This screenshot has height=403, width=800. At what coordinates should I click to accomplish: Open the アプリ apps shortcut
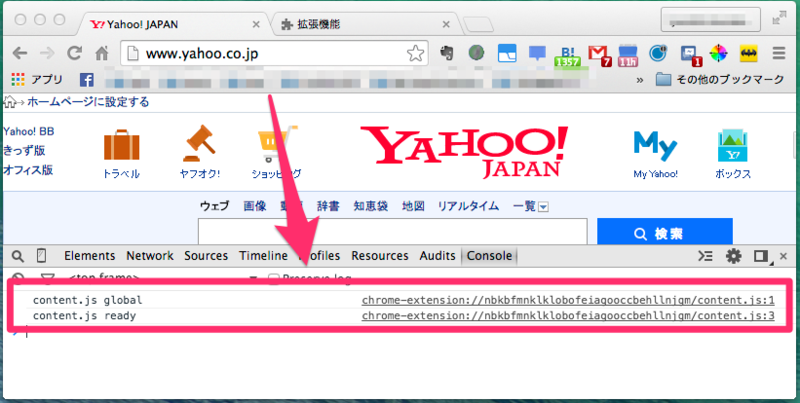coord(37,80)
